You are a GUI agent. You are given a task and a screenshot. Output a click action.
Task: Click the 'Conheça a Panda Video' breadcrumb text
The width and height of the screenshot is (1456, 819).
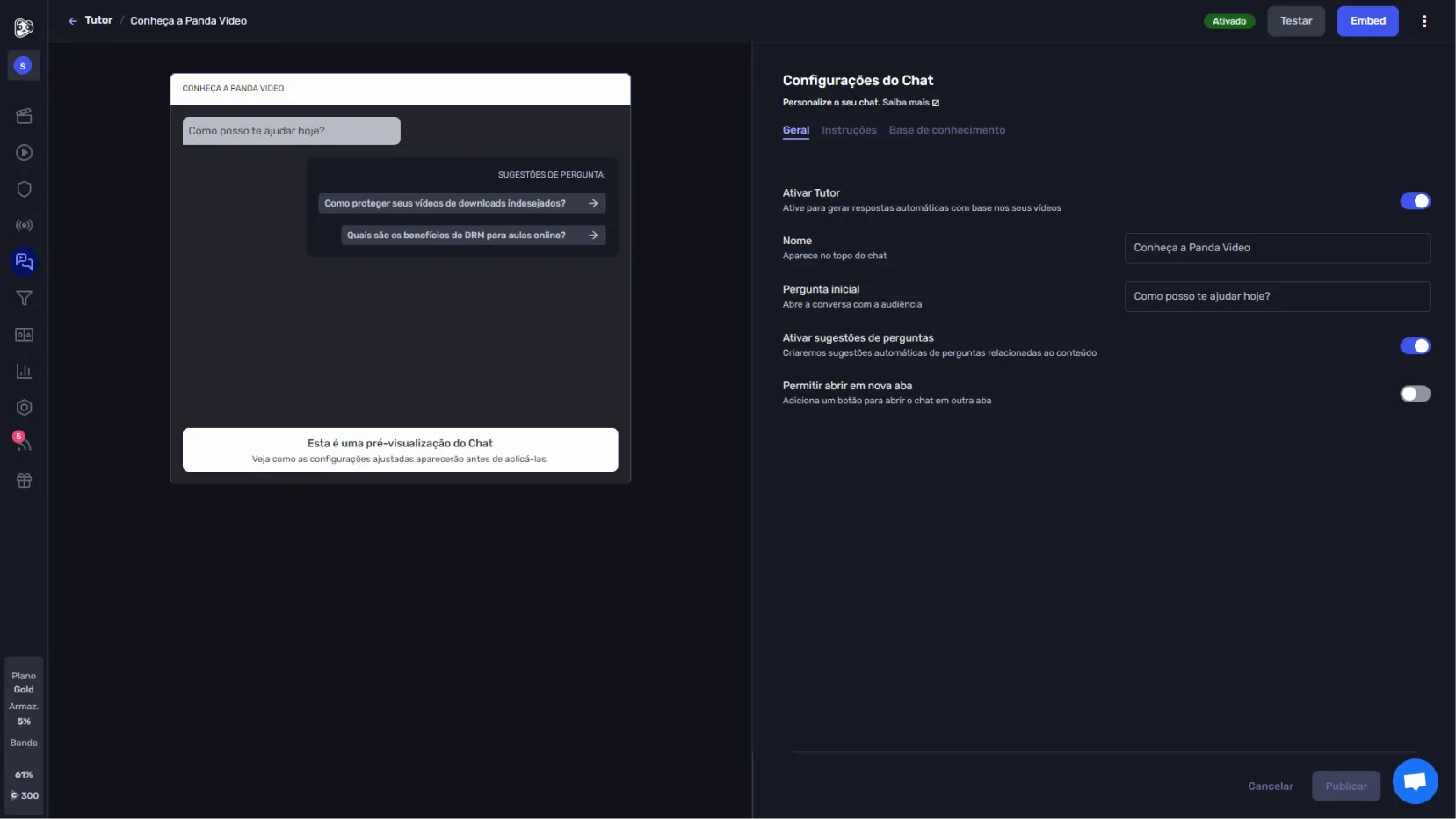pyautogui.click(x=188, y=21)
